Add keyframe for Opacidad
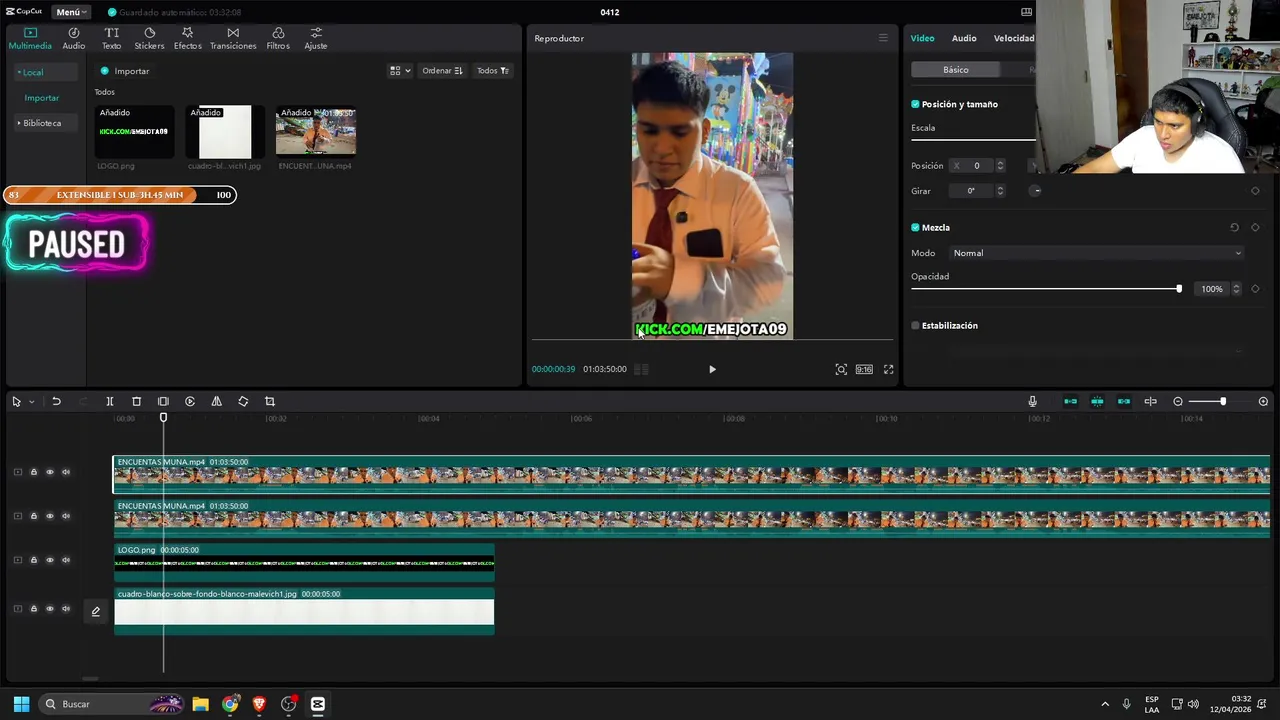Image resolution: width=1280 pixels, height=720 pixels. click(1255, 289)
